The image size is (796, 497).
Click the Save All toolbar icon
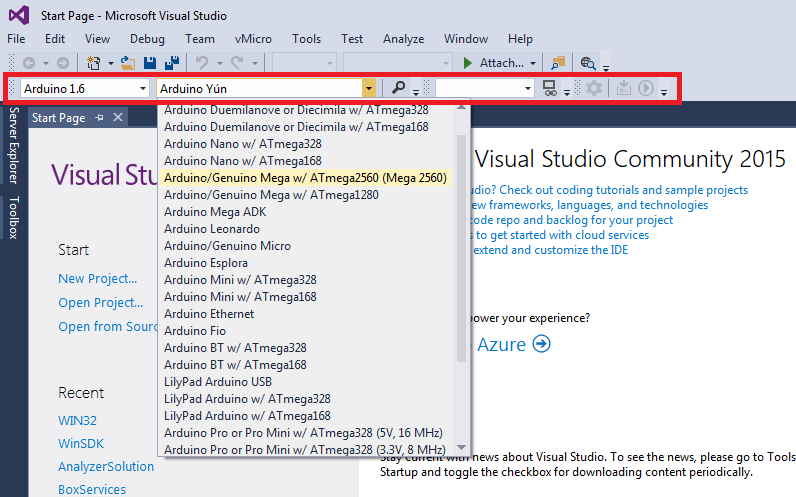pyautogui.click(x=172, y=63)
